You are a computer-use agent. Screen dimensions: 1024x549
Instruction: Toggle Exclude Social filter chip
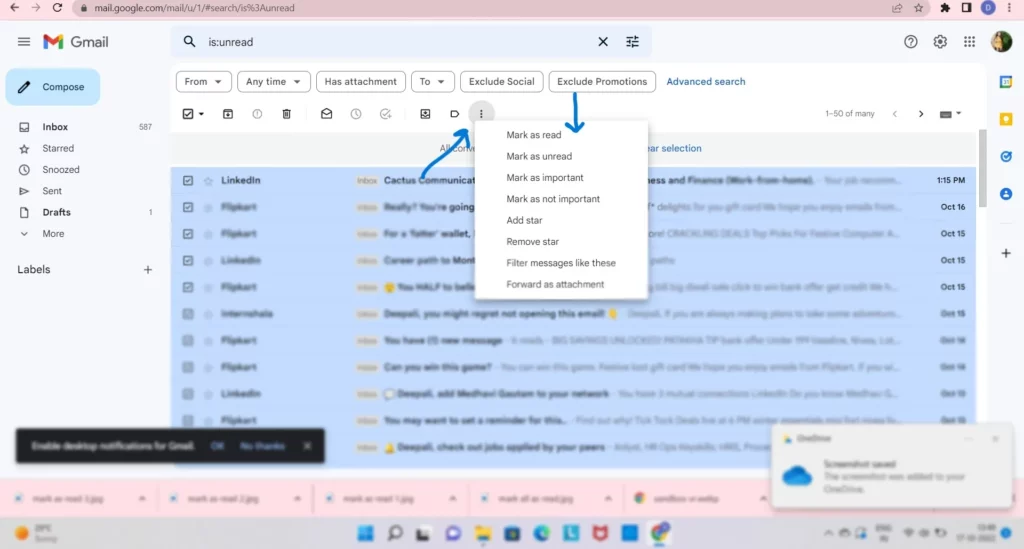(x=502, y=82)
